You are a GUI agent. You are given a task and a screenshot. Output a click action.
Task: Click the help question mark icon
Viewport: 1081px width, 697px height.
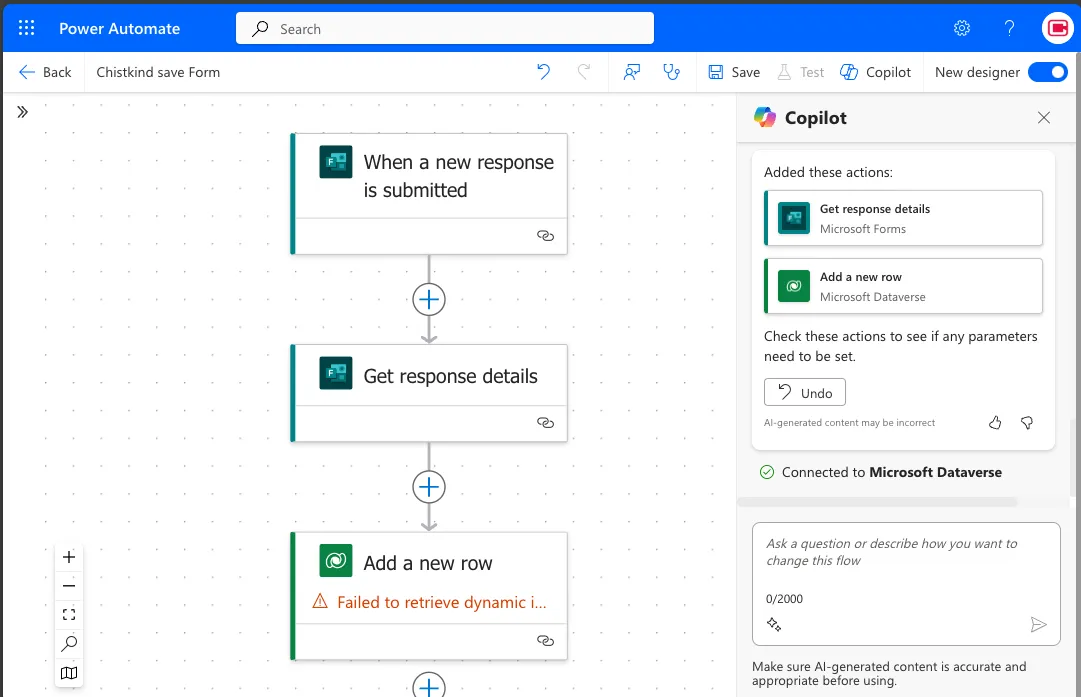tap(1010, 28)
